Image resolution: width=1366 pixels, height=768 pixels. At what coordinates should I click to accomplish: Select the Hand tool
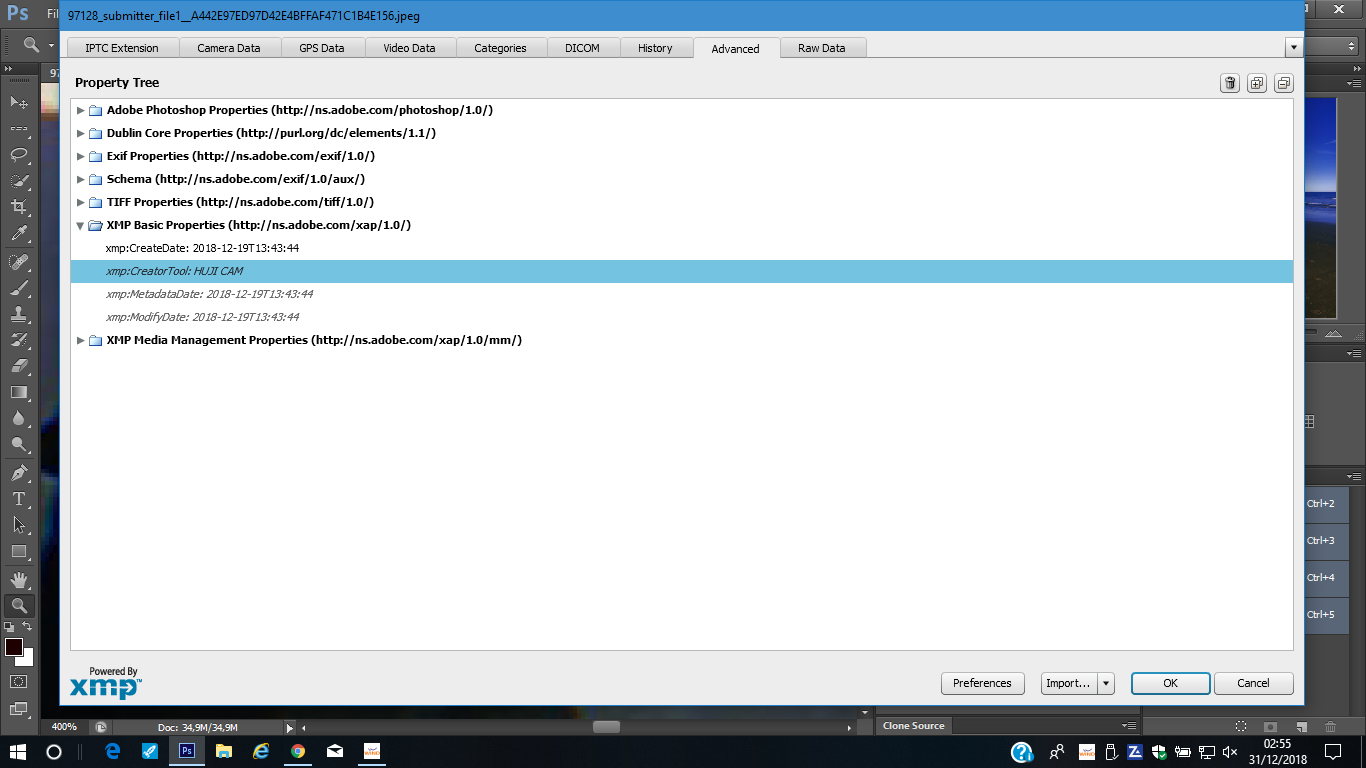19,579
